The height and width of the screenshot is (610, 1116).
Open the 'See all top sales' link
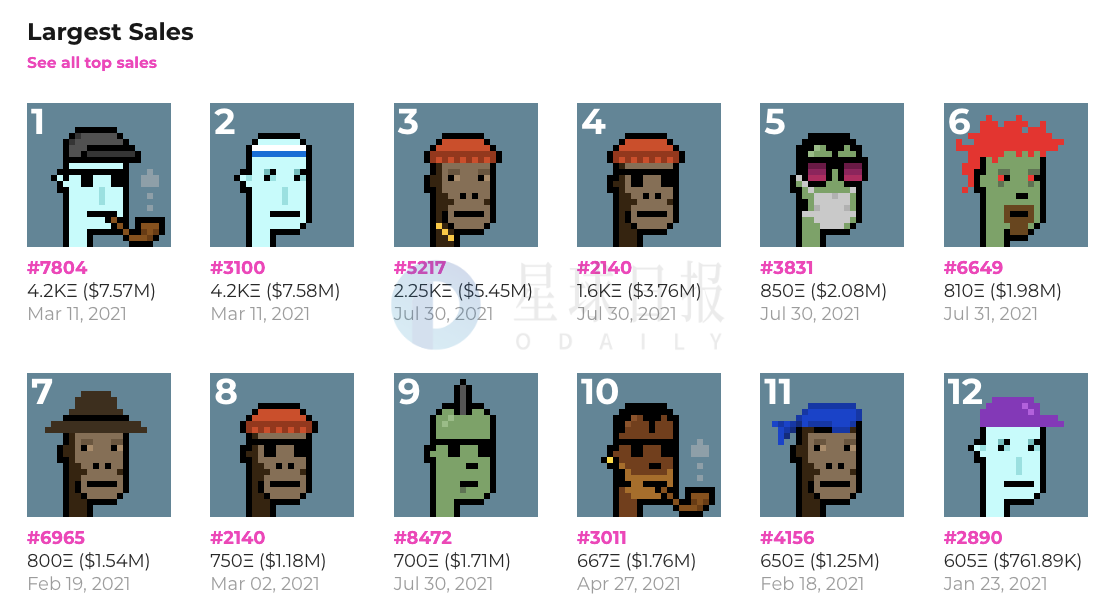pyautogui.click(x=92, y=63)
